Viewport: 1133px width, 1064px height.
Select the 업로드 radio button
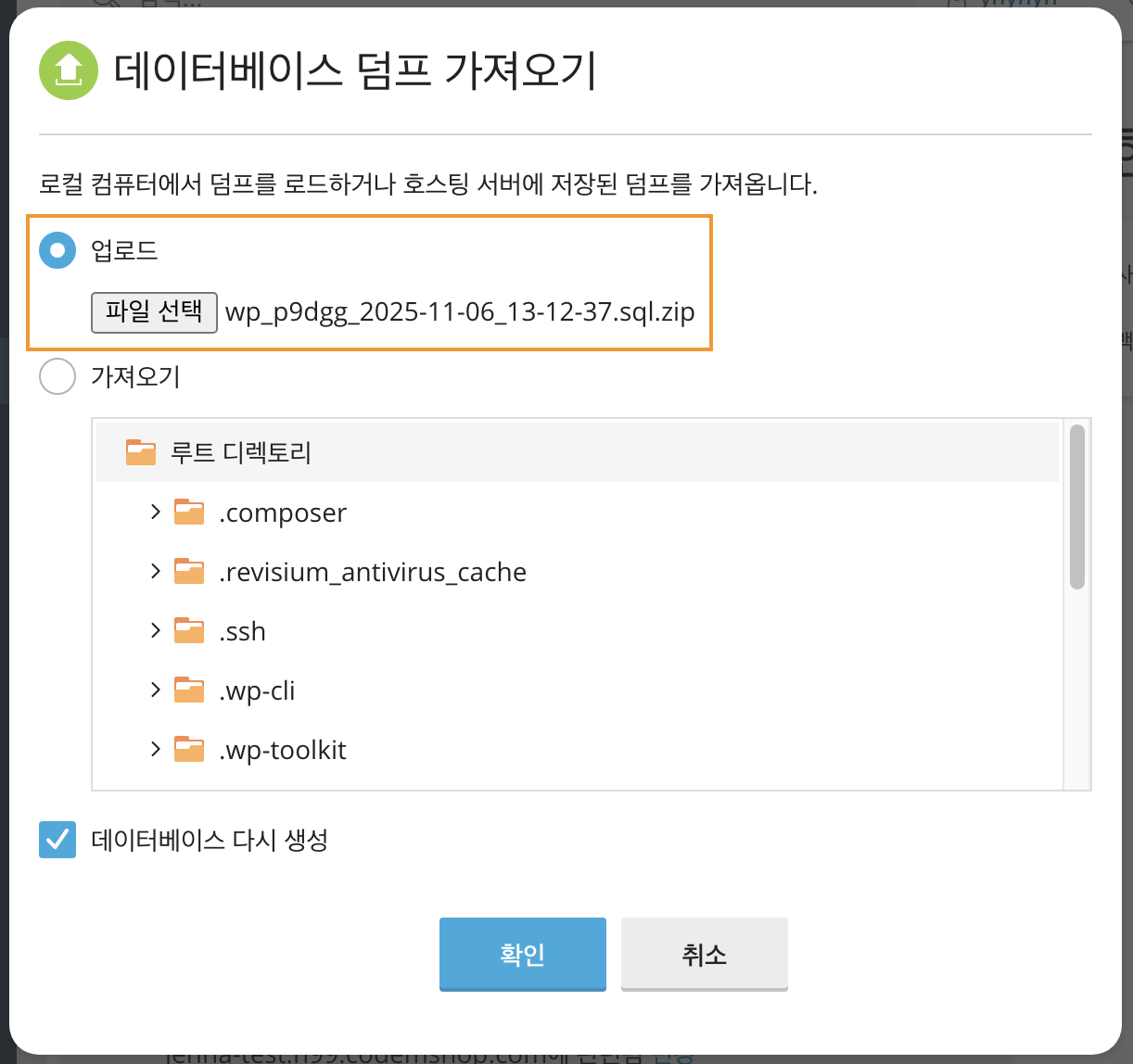click(x=57, y=250)
